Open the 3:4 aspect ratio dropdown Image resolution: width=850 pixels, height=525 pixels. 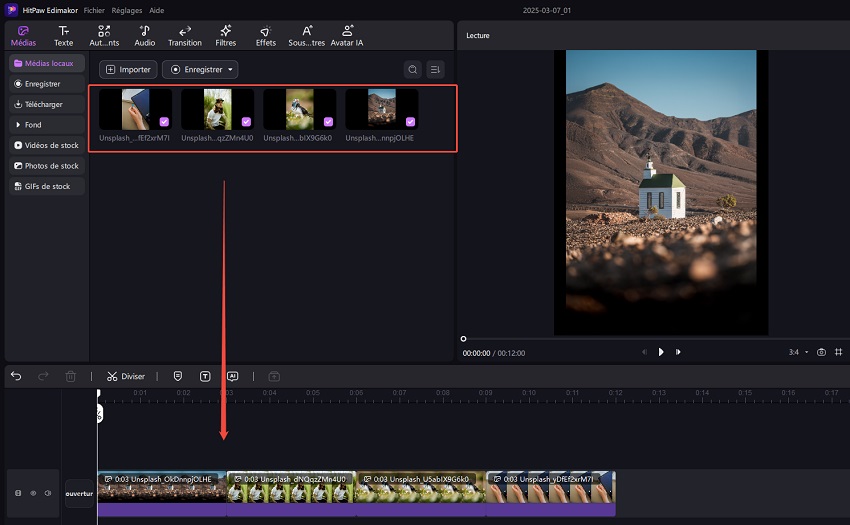[x=798, y=352]
